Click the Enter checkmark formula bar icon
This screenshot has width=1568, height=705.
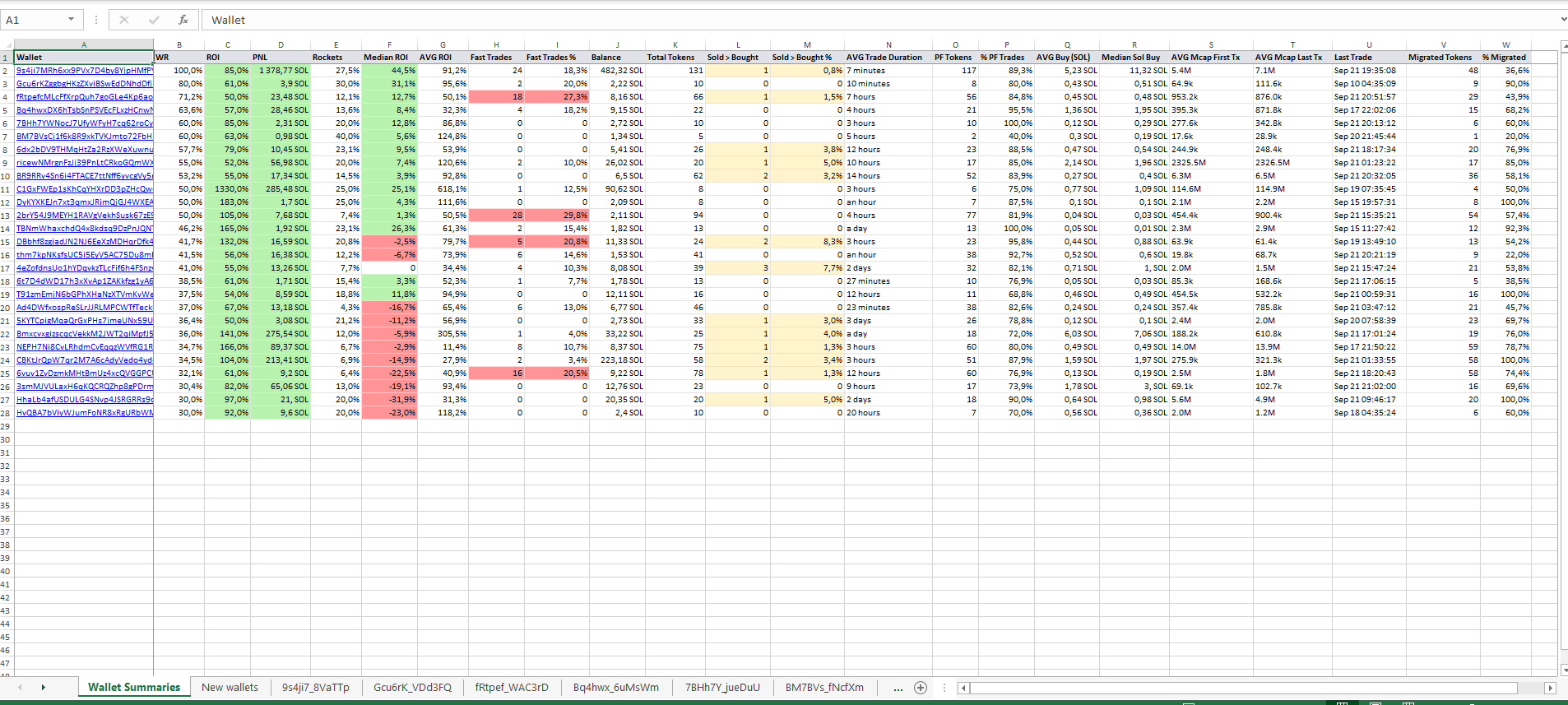pyautogui.click(x=154, y=20)
